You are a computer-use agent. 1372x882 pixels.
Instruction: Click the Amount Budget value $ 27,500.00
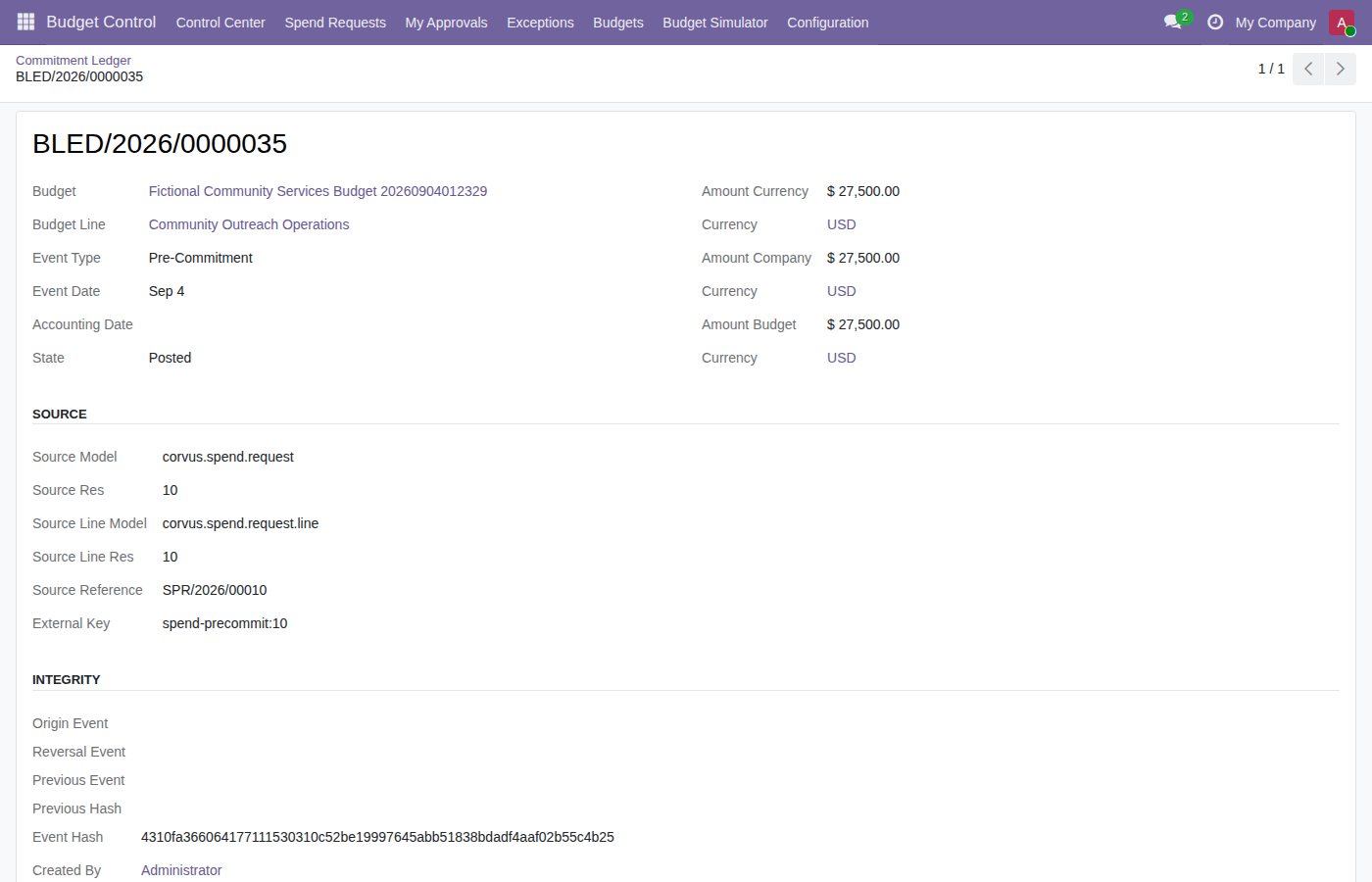click(863, 324)
